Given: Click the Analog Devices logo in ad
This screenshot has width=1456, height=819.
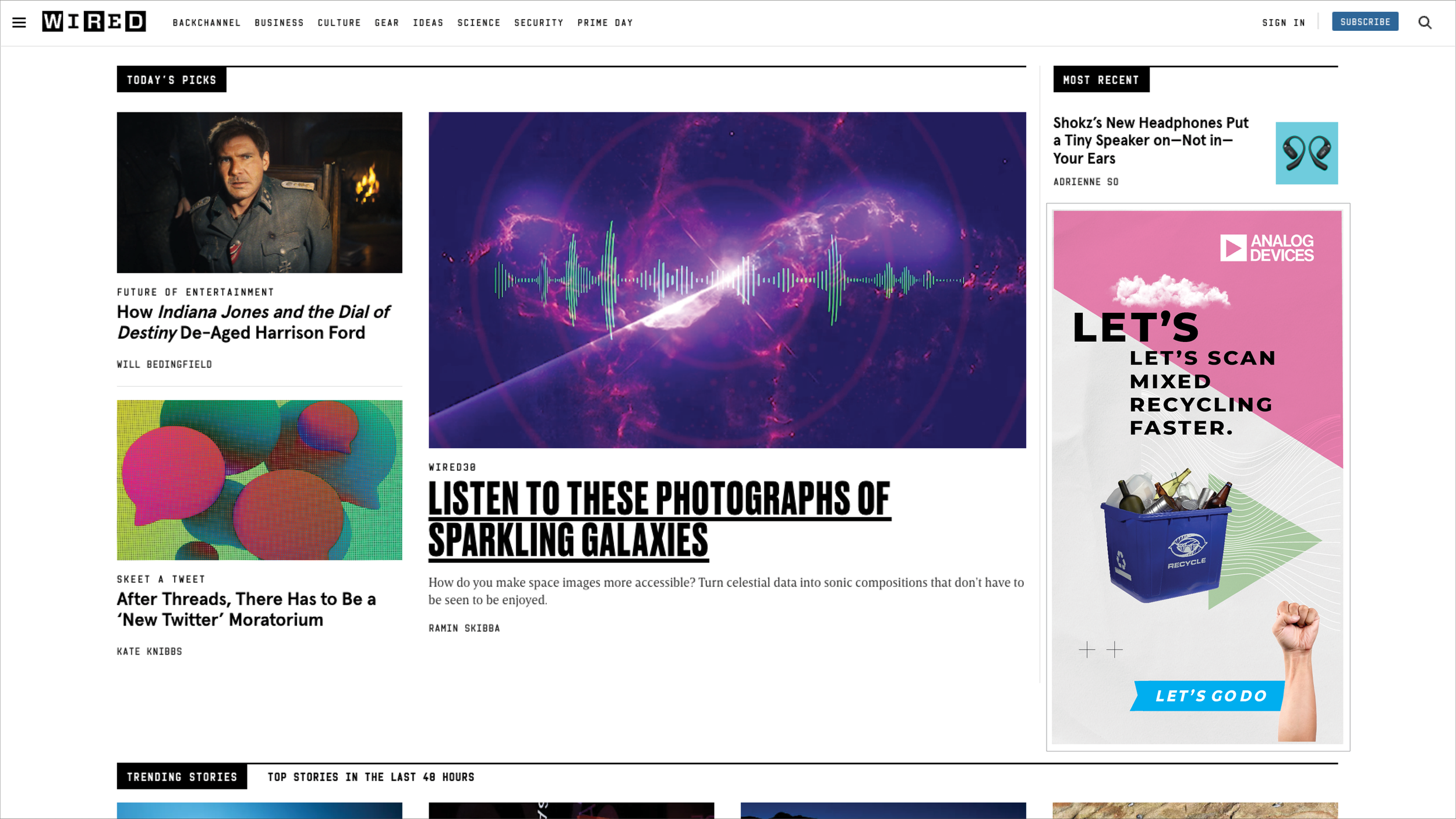Looking at the screenshot, I should click(1267, 248).
